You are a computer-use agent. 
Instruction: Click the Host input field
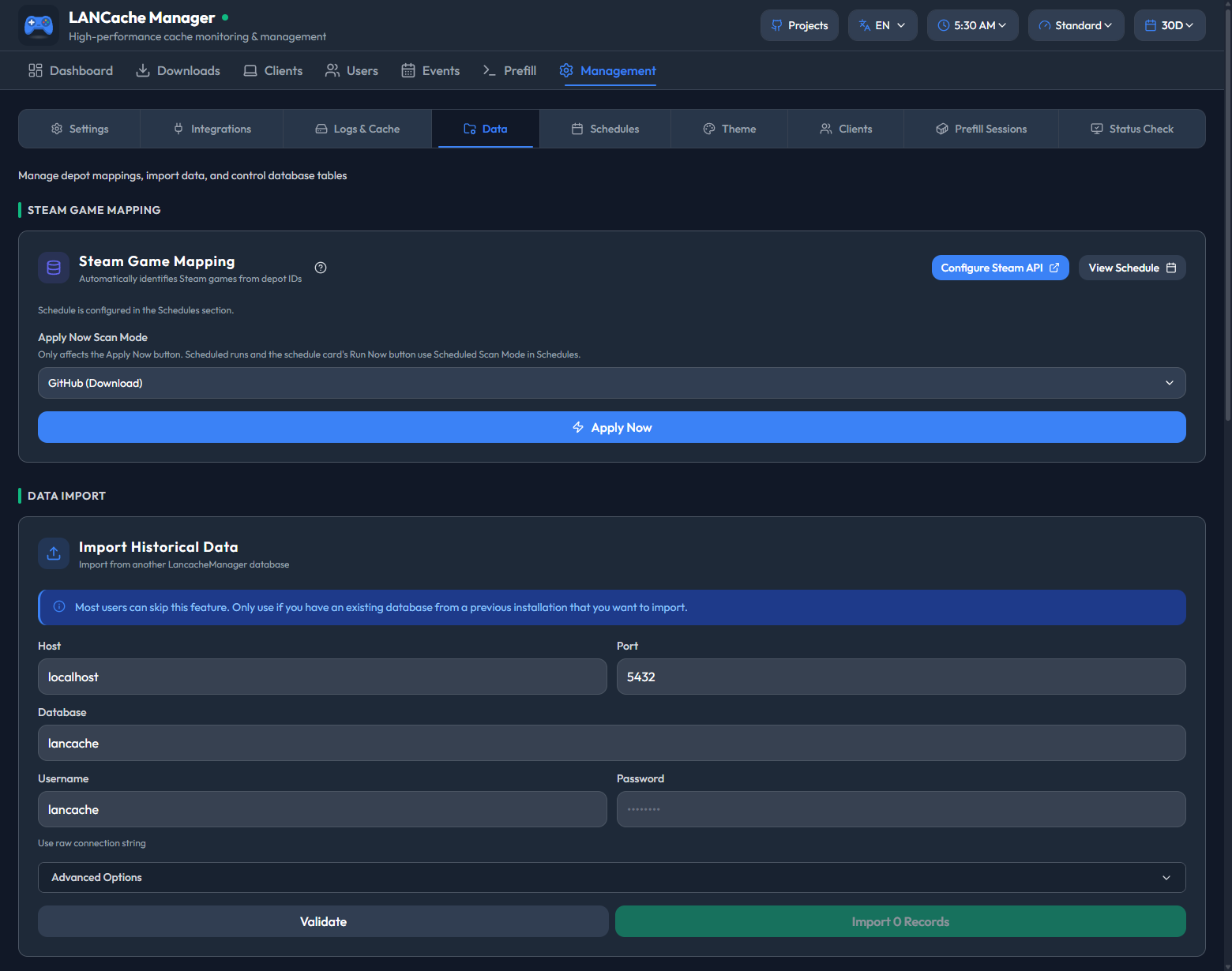click(322, 677)
